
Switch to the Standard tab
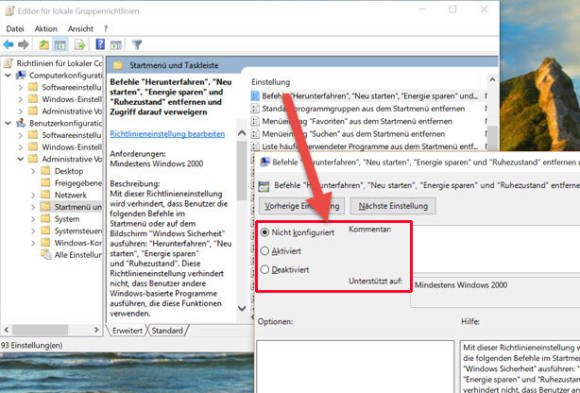[x=167, y=330]
